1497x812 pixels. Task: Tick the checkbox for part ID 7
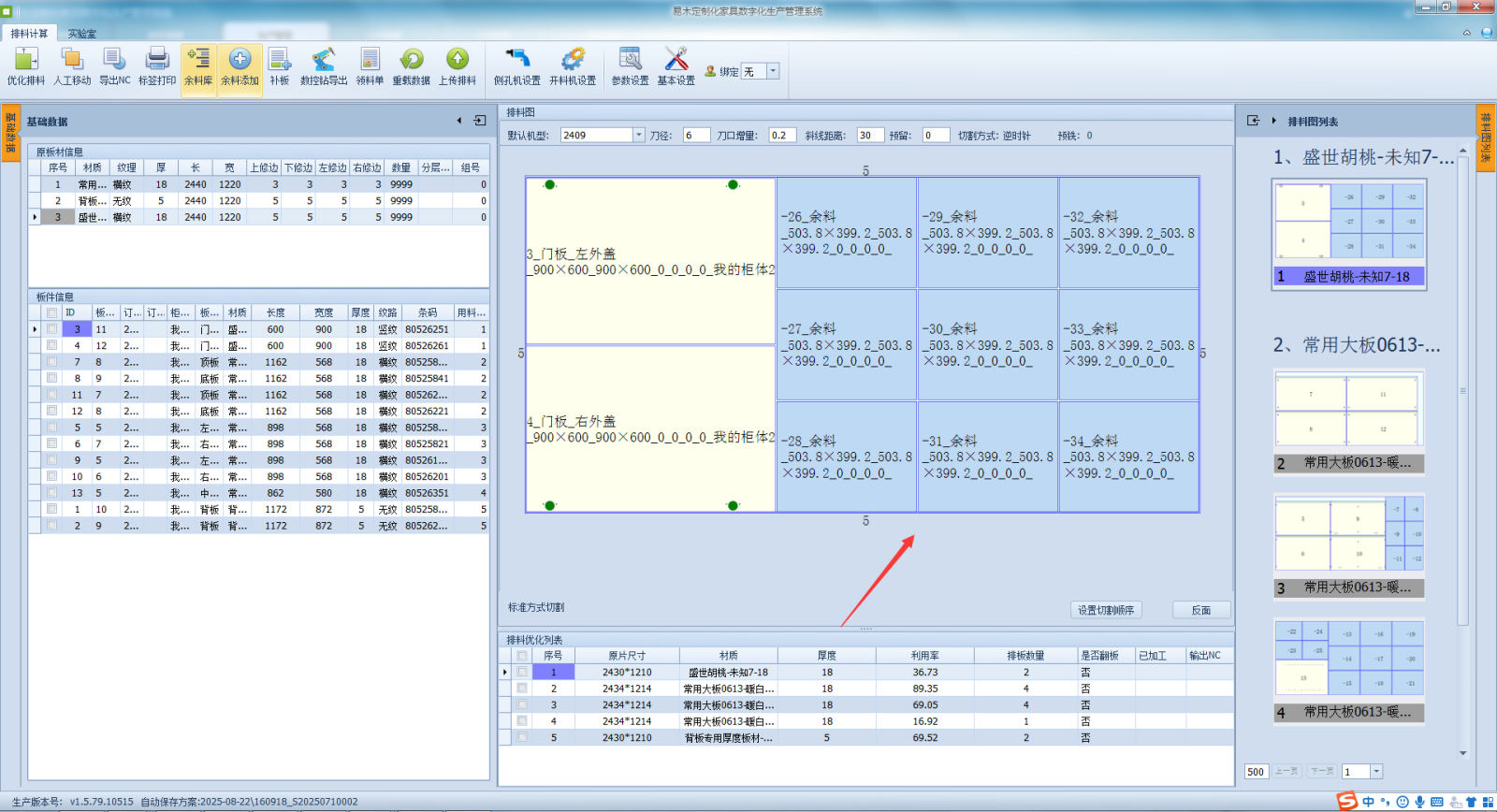pyautogui.click(x=52, y=362)
